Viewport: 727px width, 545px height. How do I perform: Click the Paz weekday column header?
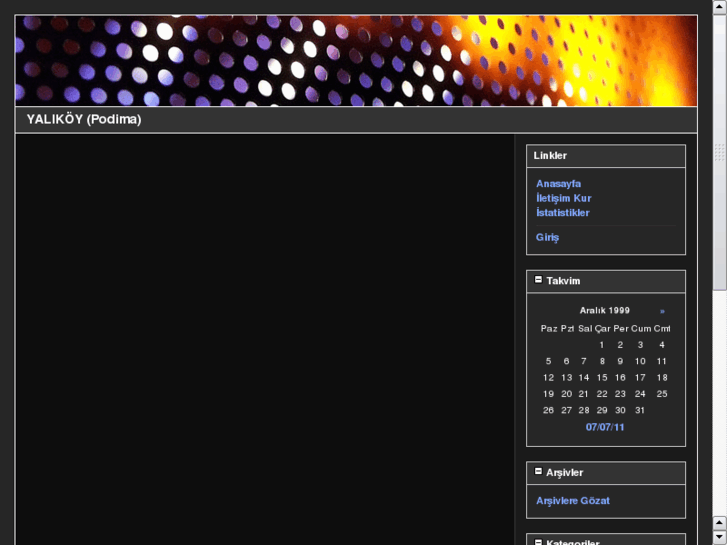click(x=549, y=328)
